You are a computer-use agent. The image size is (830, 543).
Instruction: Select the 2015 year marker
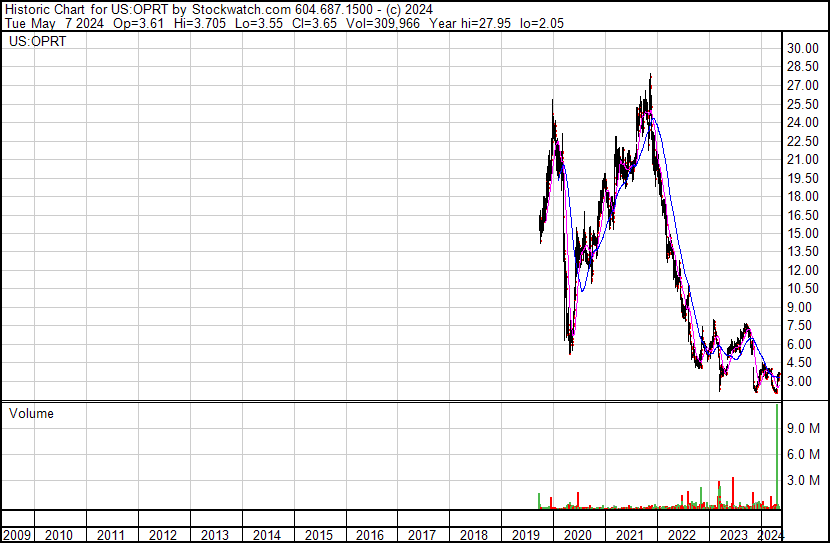click(x=318, y=535)
